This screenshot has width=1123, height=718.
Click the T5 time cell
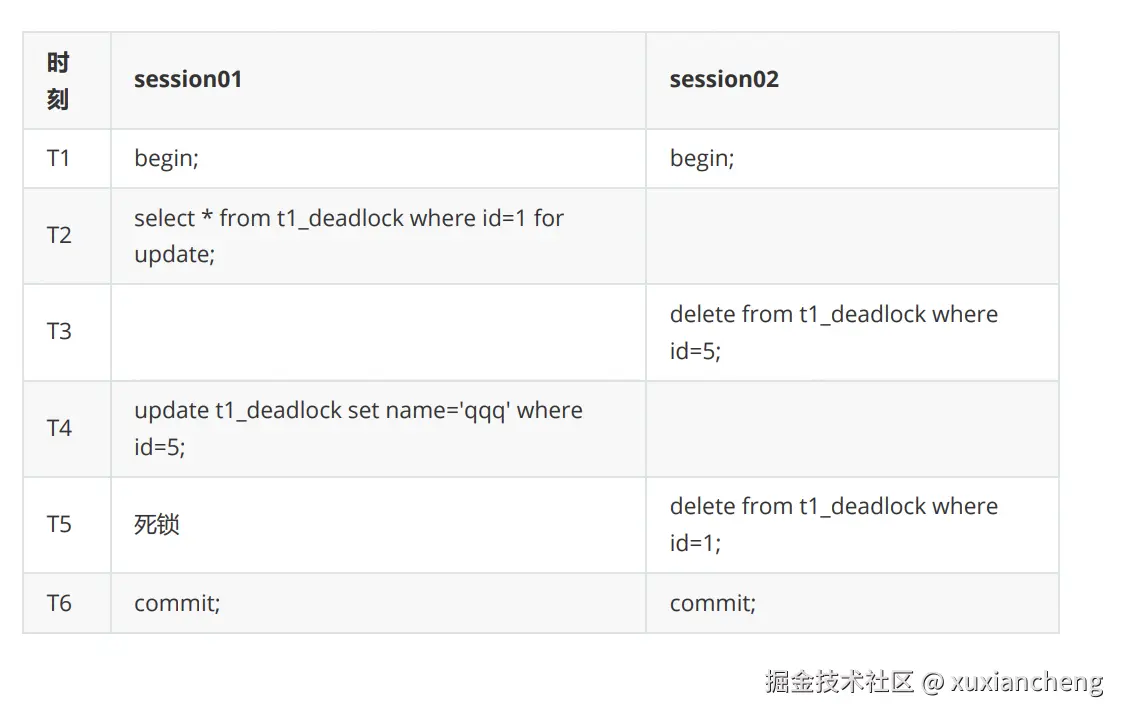click(59, 524)
